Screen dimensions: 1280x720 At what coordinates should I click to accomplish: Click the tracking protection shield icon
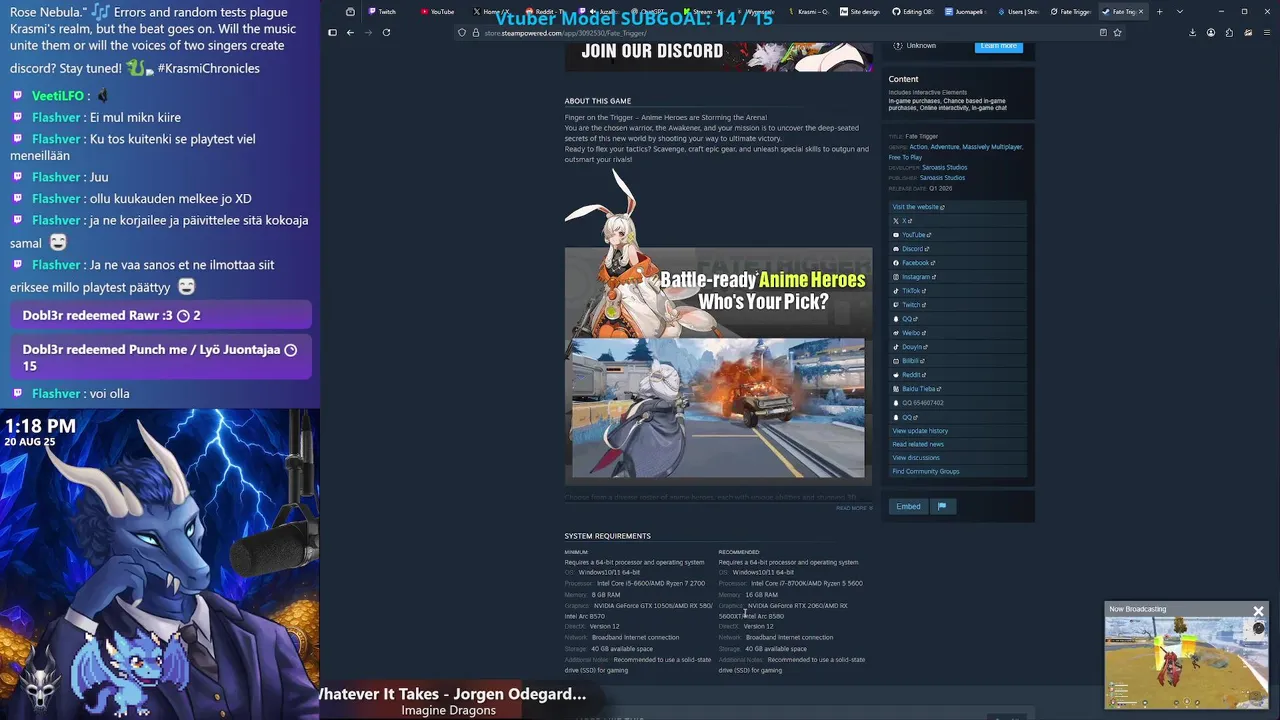pyautogui.click(x=462, y=32)
